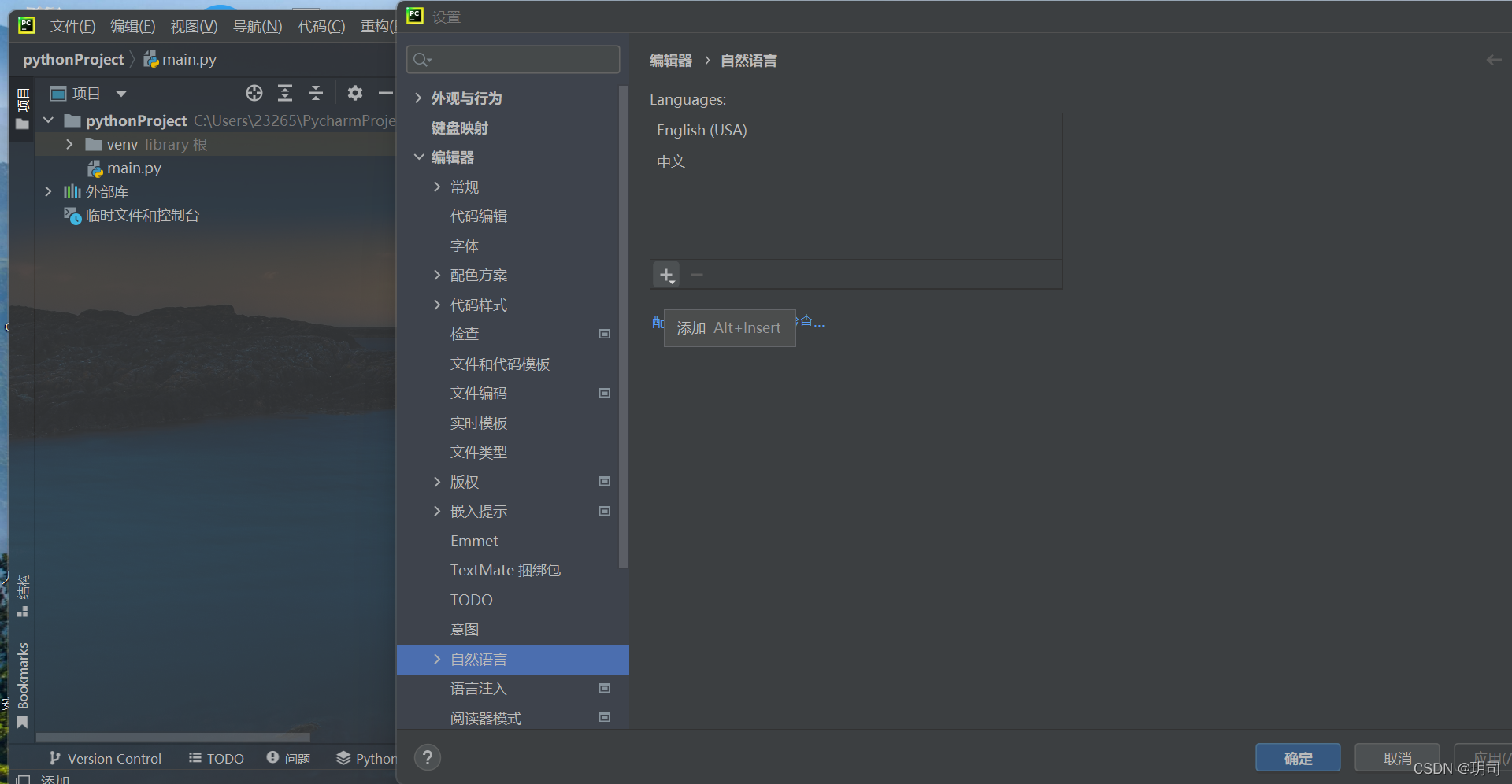Expand the 配色方案 settings node
Image resolution: width=1512 pixels, height=784 pixels.
(439, 275)
